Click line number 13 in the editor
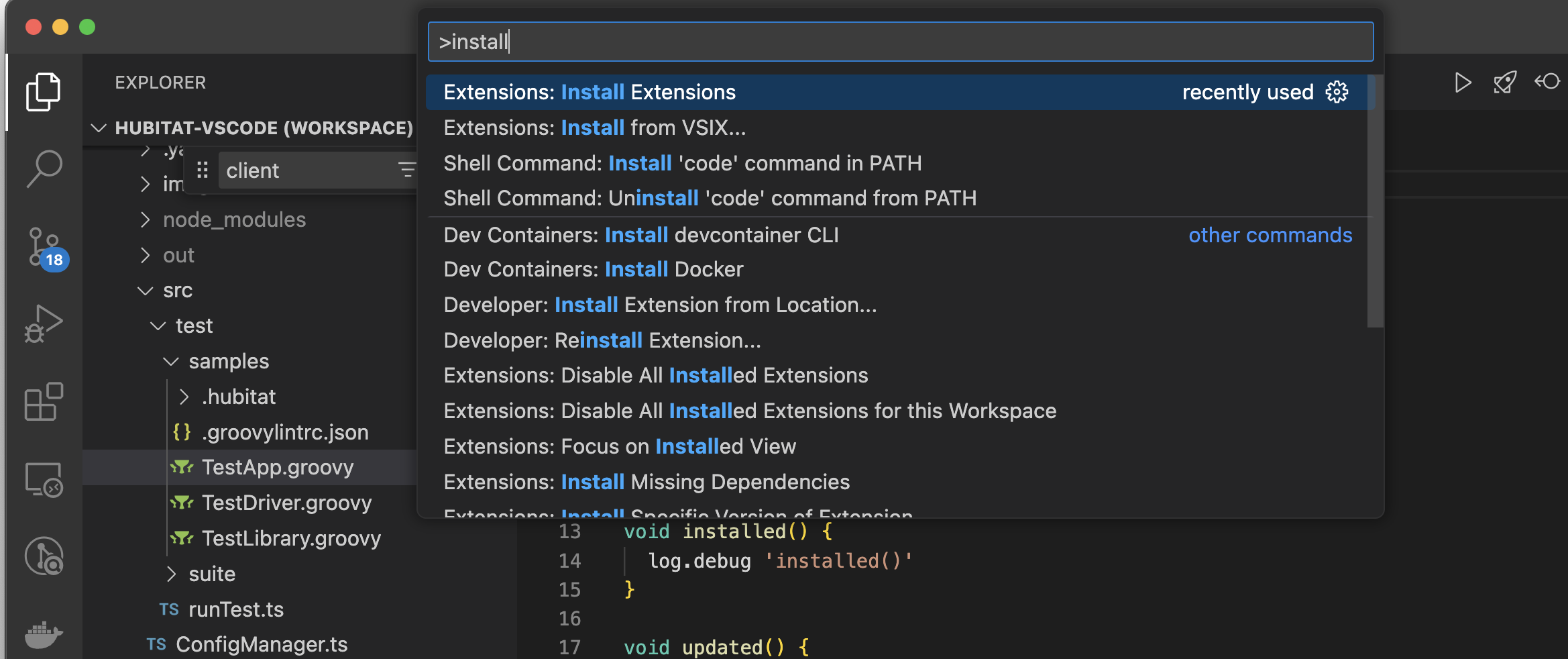Viewport: 1568px width, 659px height. click(x=569, y=531)
